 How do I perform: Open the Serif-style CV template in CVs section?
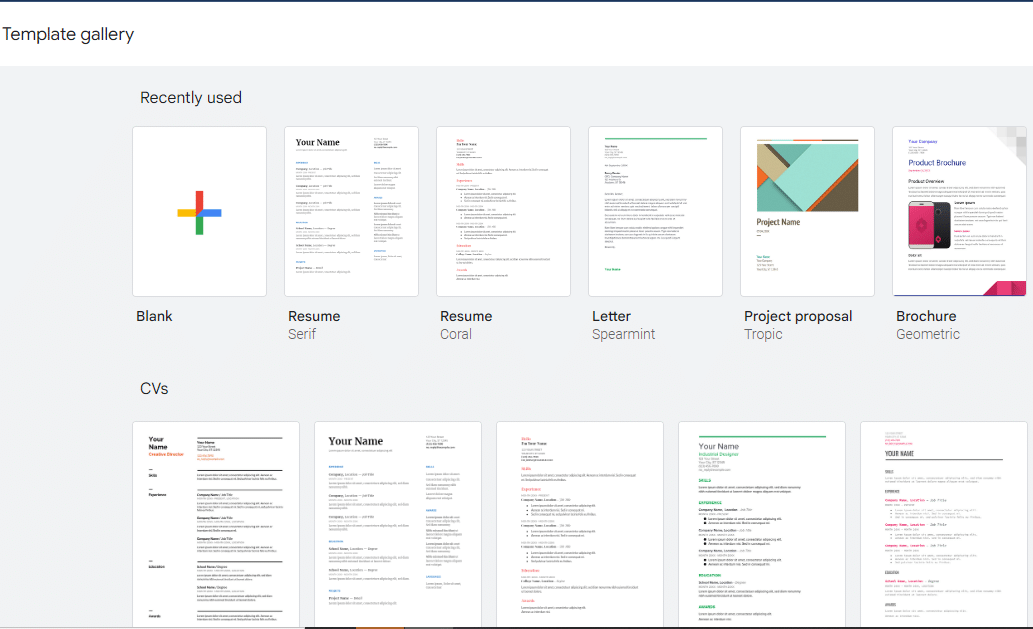(398, 524)
